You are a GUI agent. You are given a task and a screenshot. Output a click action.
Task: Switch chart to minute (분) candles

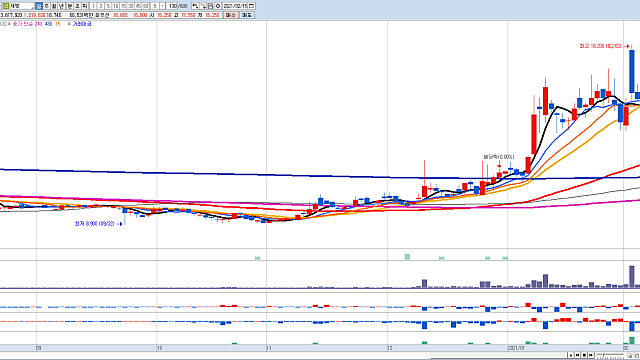(x=69, y=6)
